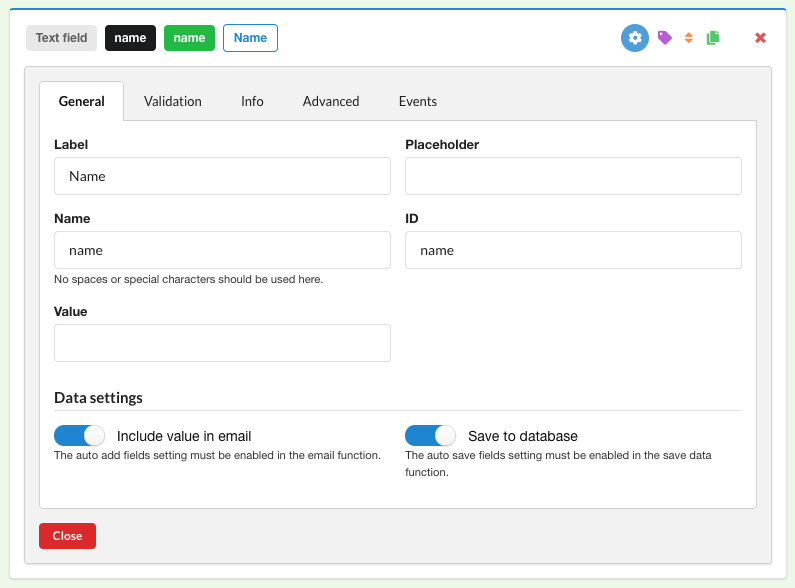Click the outlined blue Name badge
795x588 pixels.
click(x=250, y=38)
